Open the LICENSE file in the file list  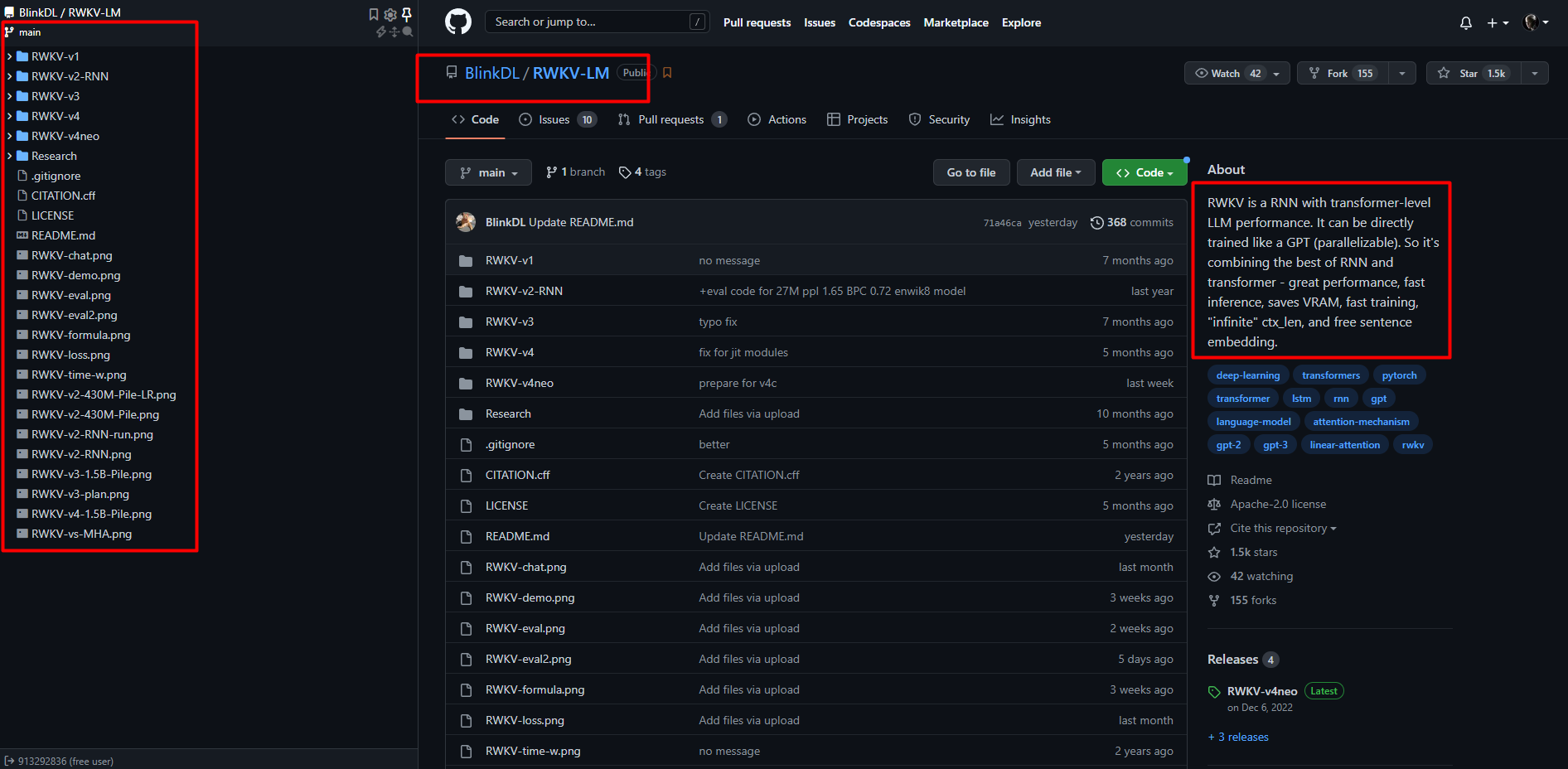[x=506, y=505]
